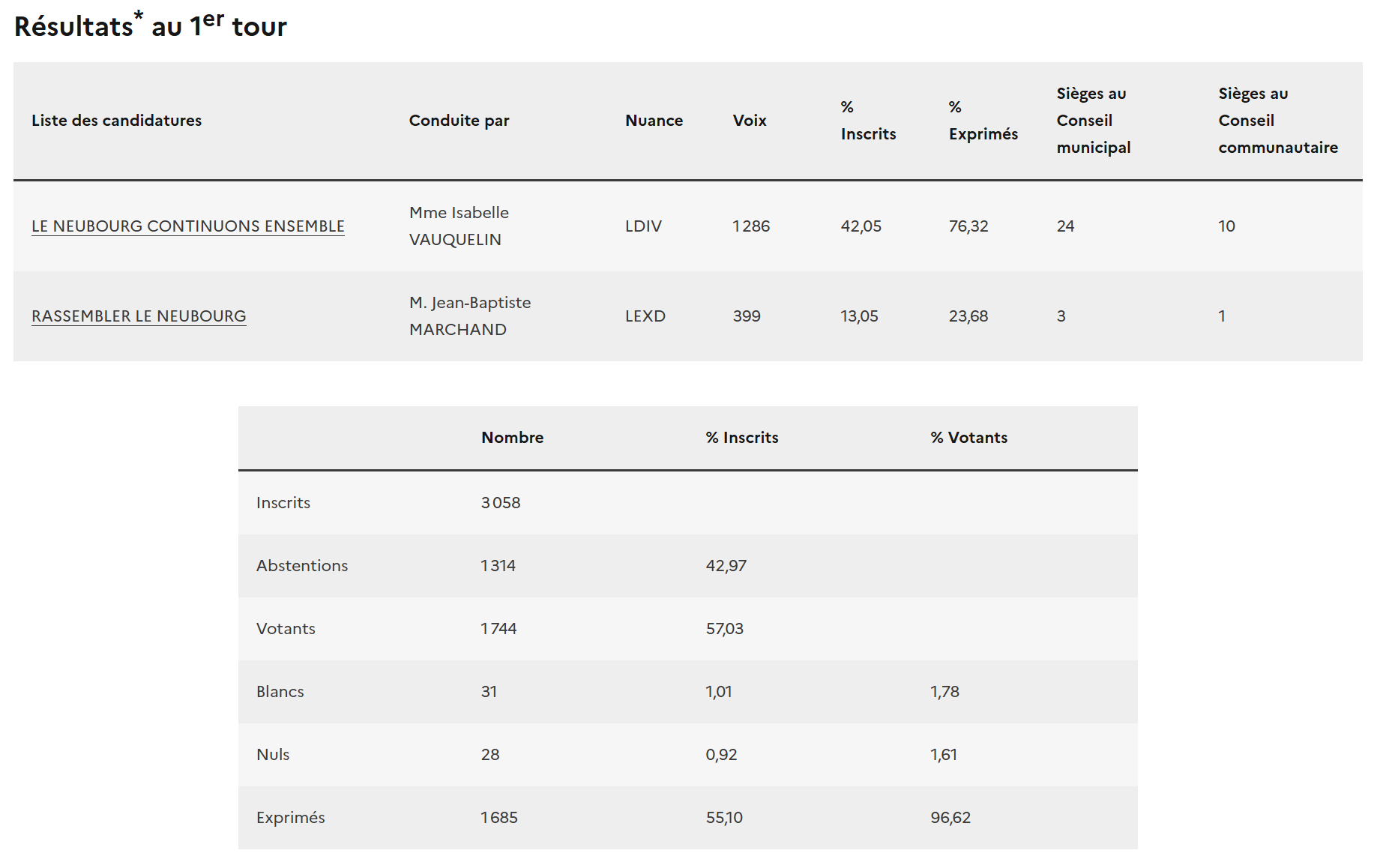Click the name Mme Isabelle VAUQUELIN
The width and height of the screenshot is (1377, 868).
[x=459, y=226]
